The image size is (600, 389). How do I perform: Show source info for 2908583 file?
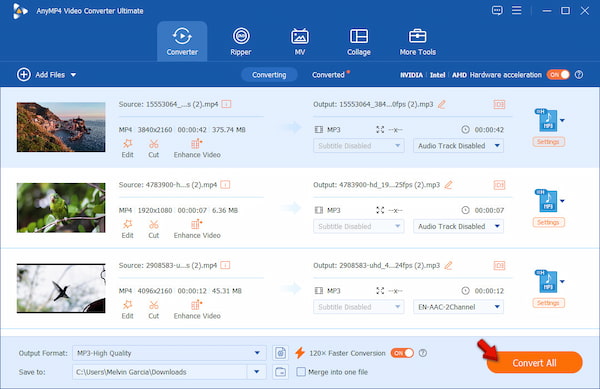point(225,265)
